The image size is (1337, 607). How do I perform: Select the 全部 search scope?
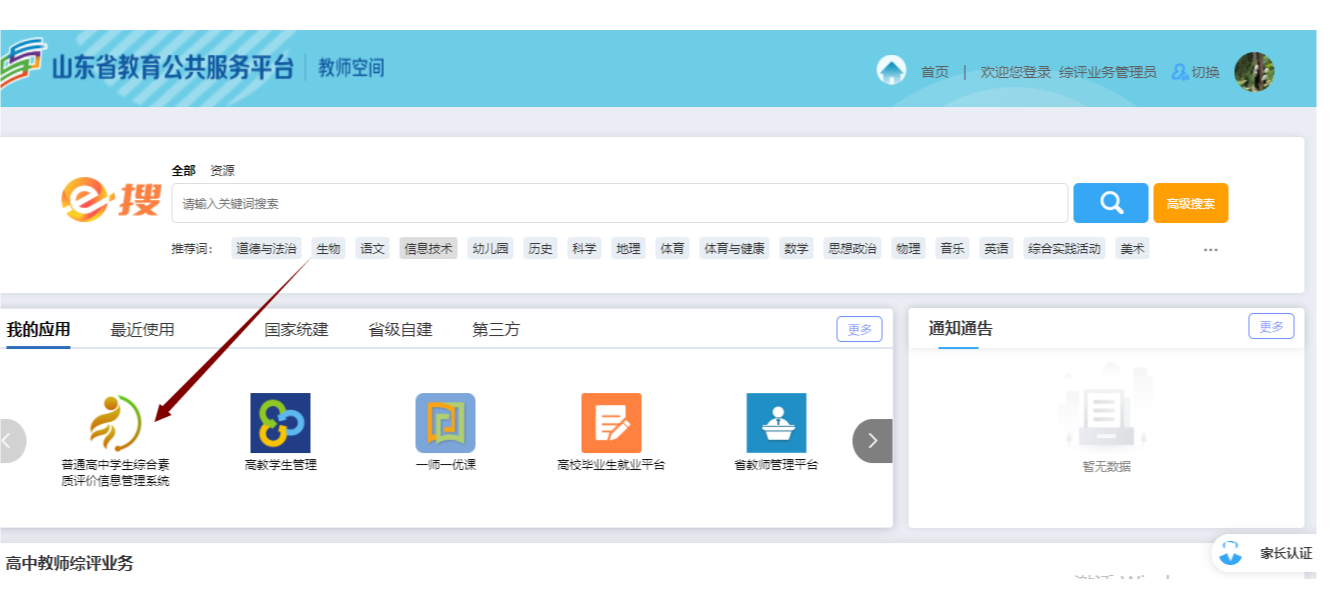[x=183, y=171]
